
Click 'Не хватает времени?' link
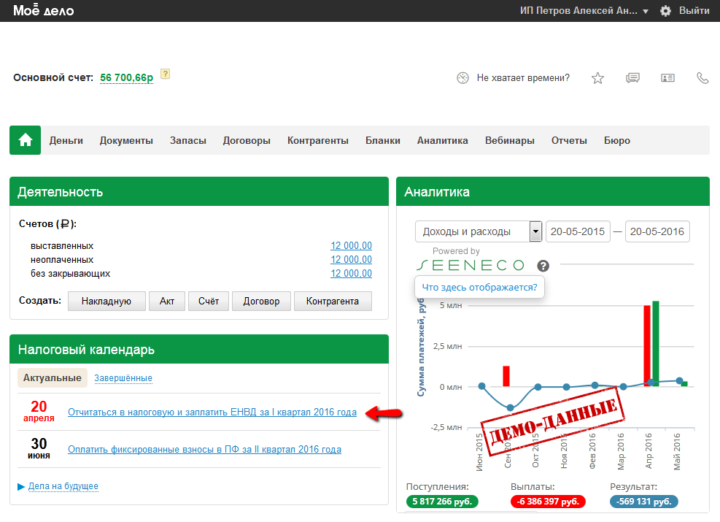(523, 78)
